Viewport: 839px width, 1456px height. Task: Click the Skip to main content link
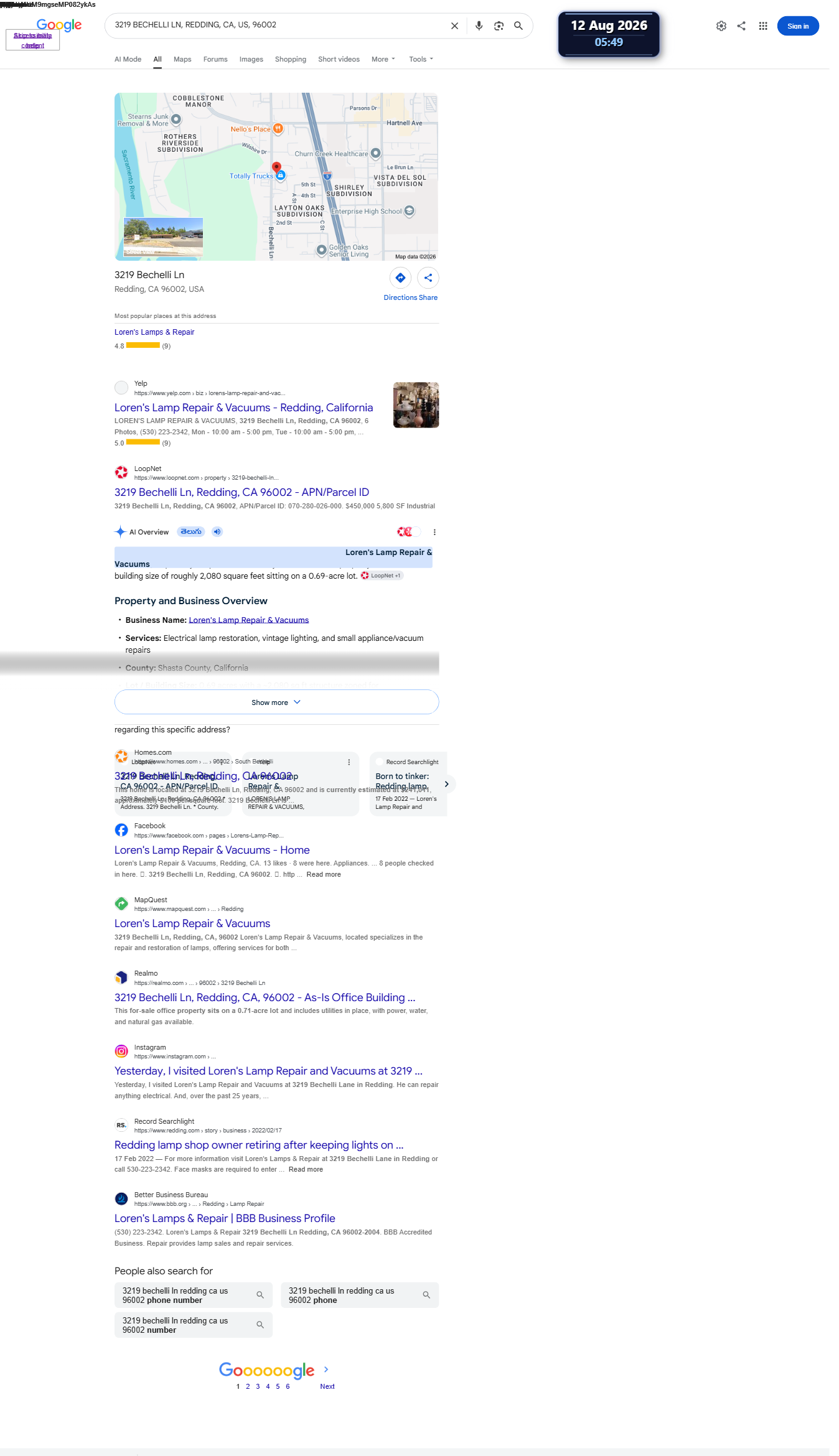[x=33, y=40]
